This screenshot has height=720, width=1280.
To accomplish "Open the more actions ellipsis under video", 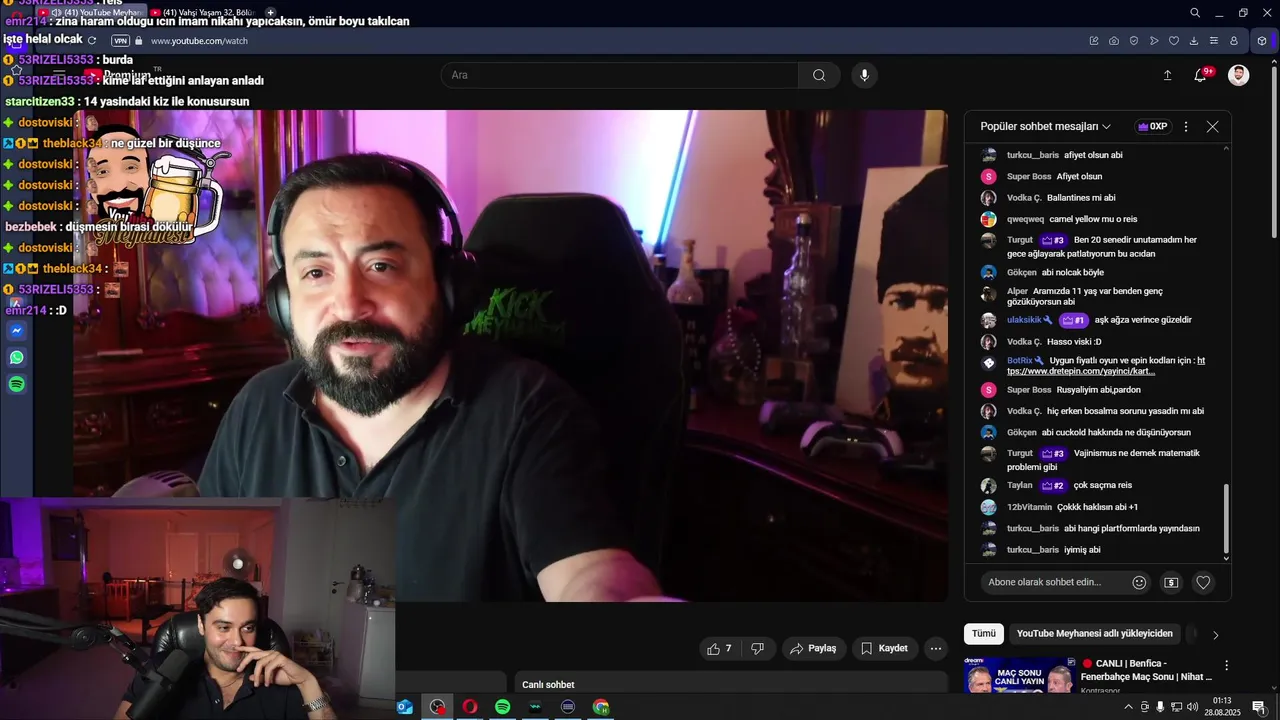I will (x=936, y=649).
